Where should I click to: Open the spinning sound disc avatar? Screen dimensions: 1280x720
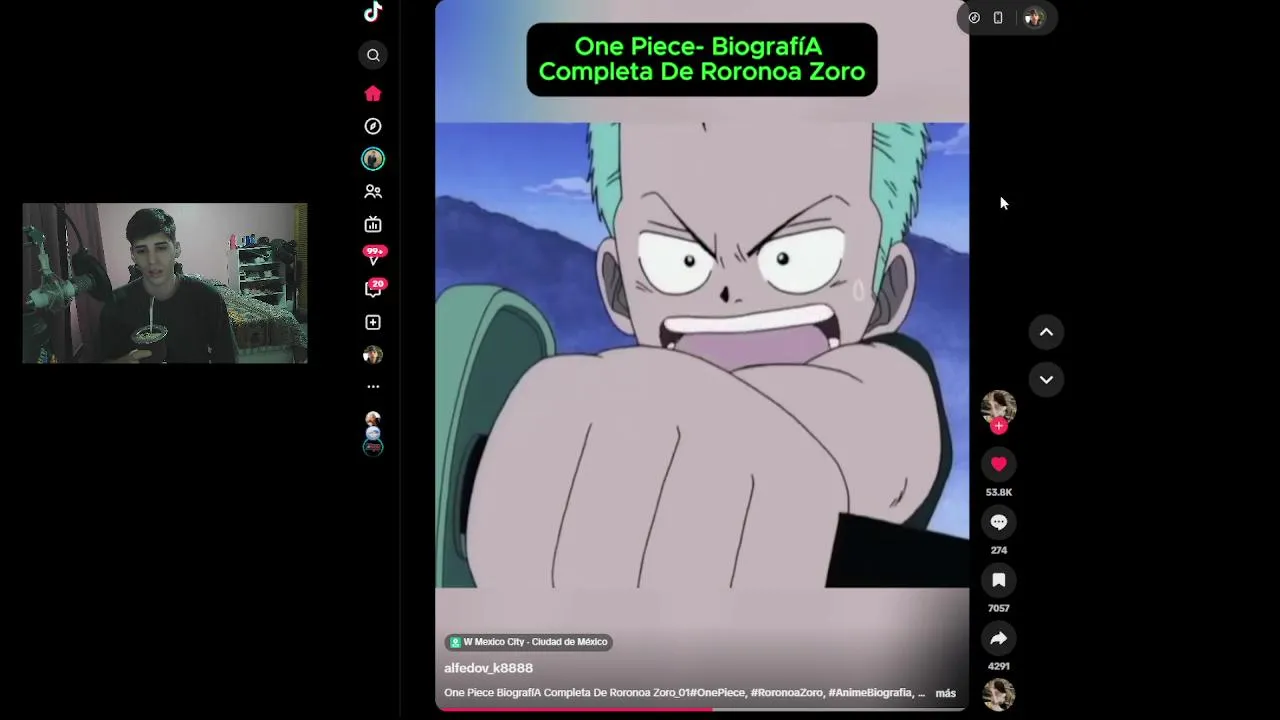pos(998,695)
